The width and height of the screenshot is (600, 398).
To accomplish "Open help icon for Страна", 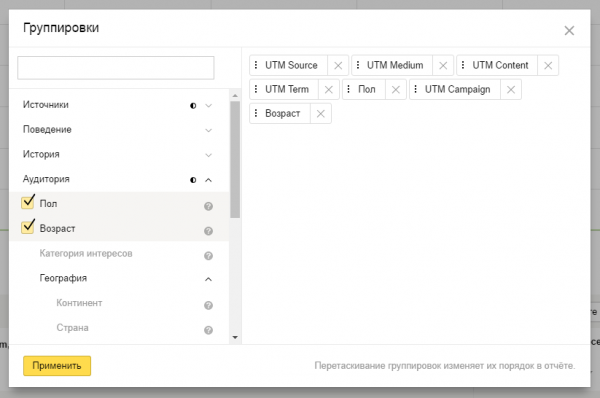I will (x=209, y=330).
